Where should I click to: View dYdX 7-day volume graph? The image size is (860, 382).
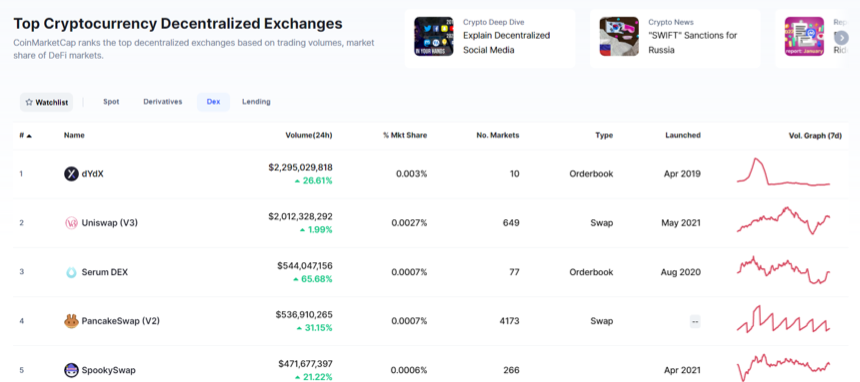pos(783,172)
